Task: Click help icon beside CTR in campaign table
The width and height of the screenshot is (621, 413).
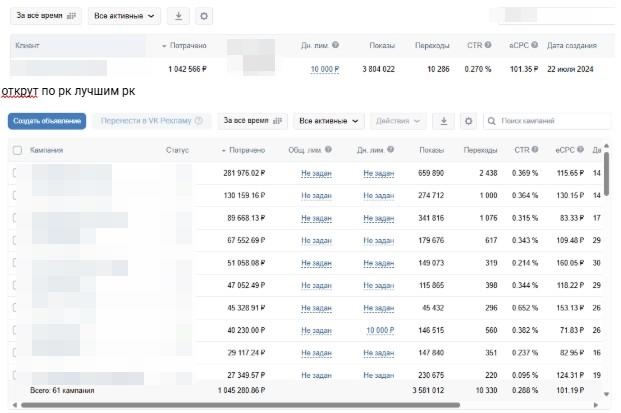Action: 535,149
